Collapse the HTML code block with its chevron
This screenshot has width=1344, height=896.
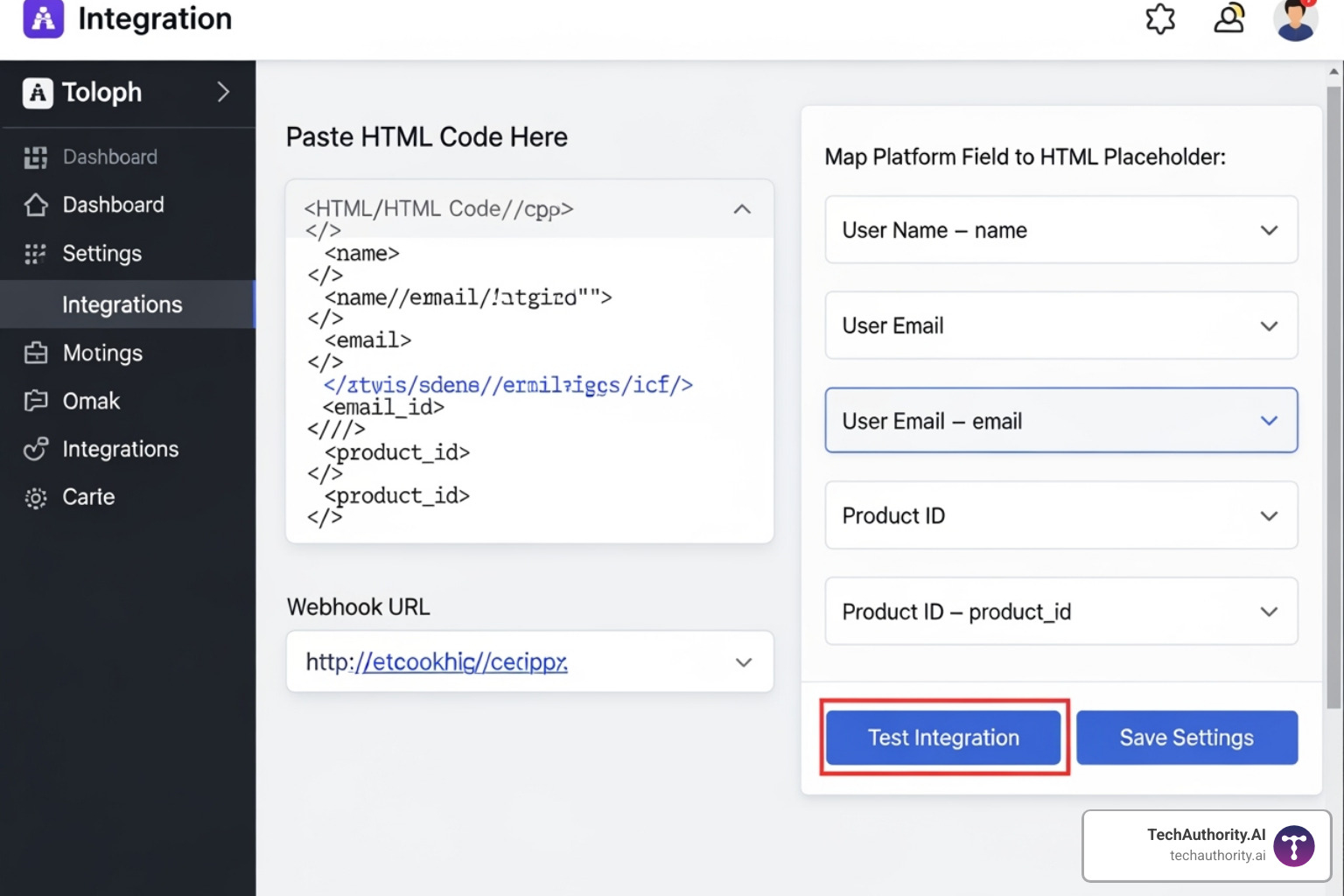click(742, 209)
